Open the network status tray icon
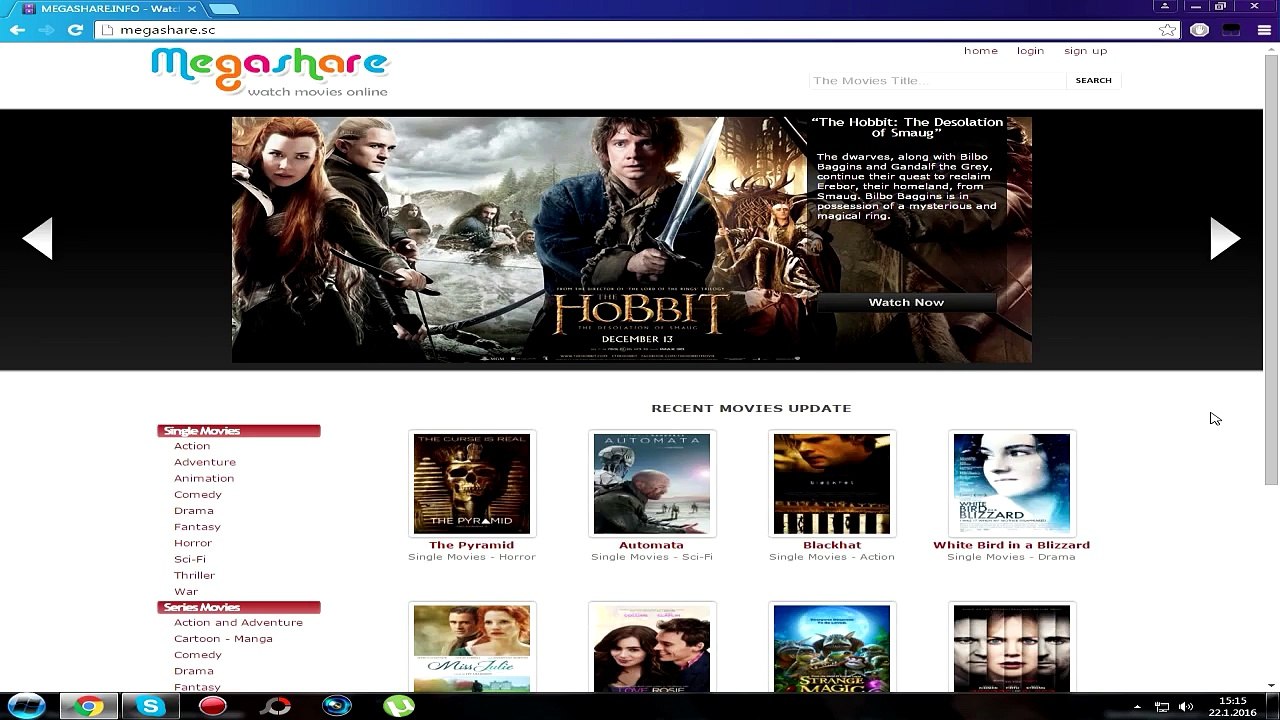The width and height of the screenshot is (1280, 720). (1162, 707)
